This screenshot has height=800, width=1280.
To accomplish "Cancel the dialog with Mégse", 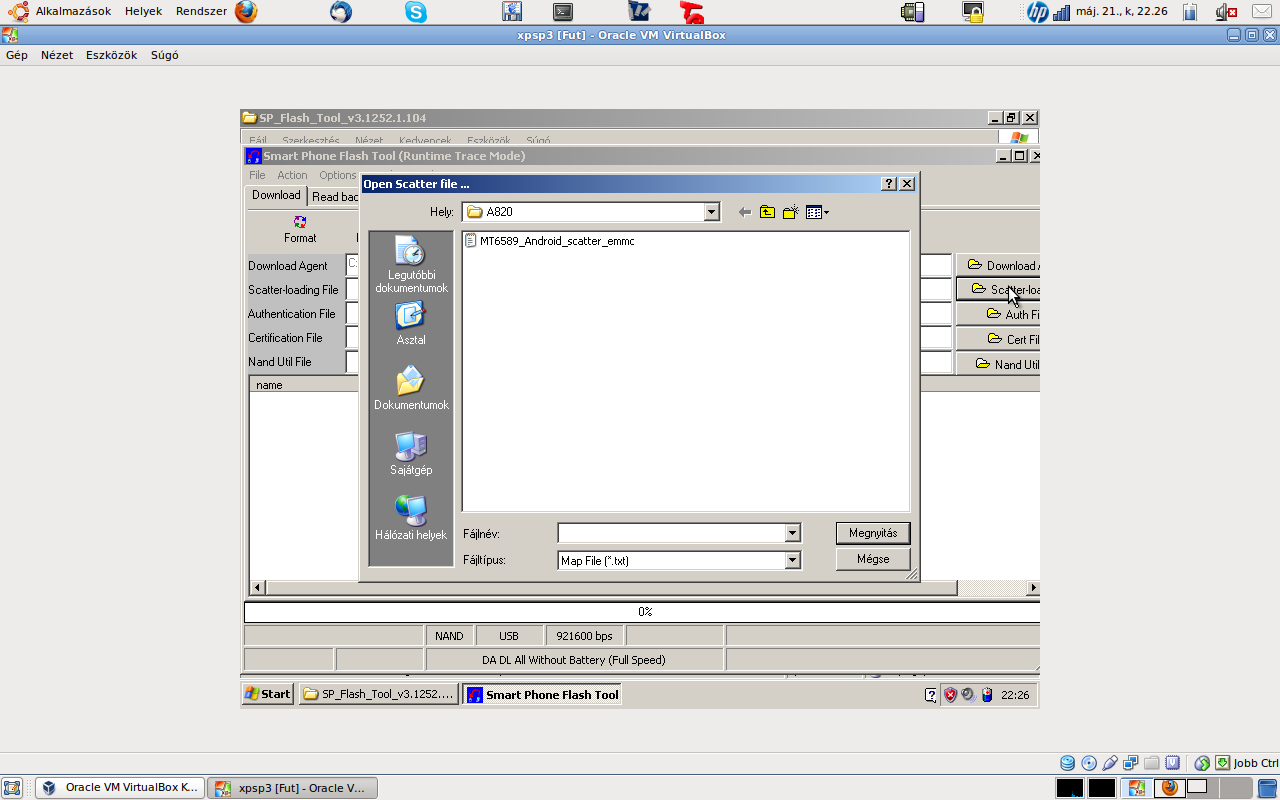I will pyautogui.click(x=872, y=559).
